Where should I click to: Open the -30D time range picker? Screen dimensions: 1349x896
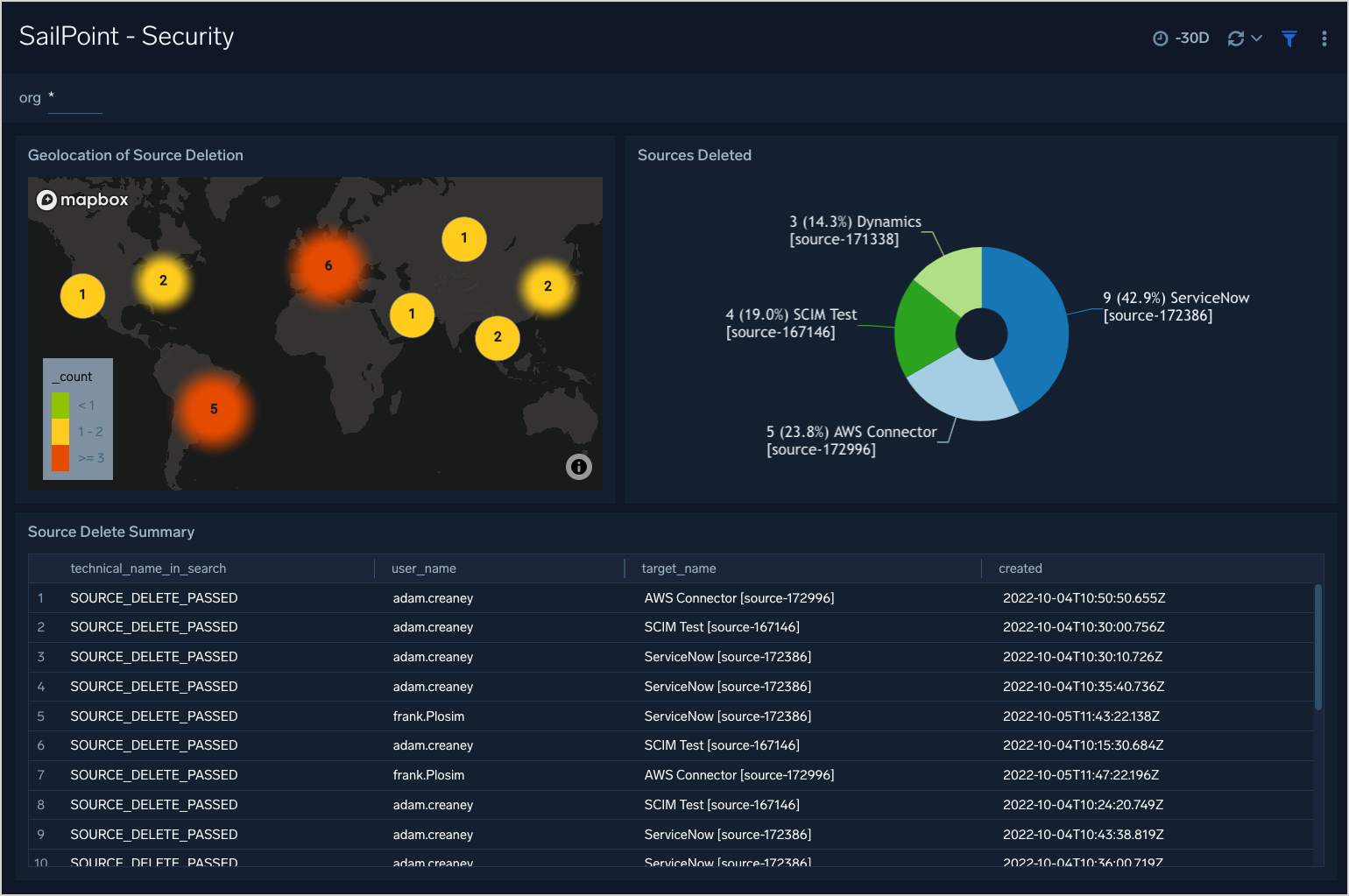tap(1181, 39)
